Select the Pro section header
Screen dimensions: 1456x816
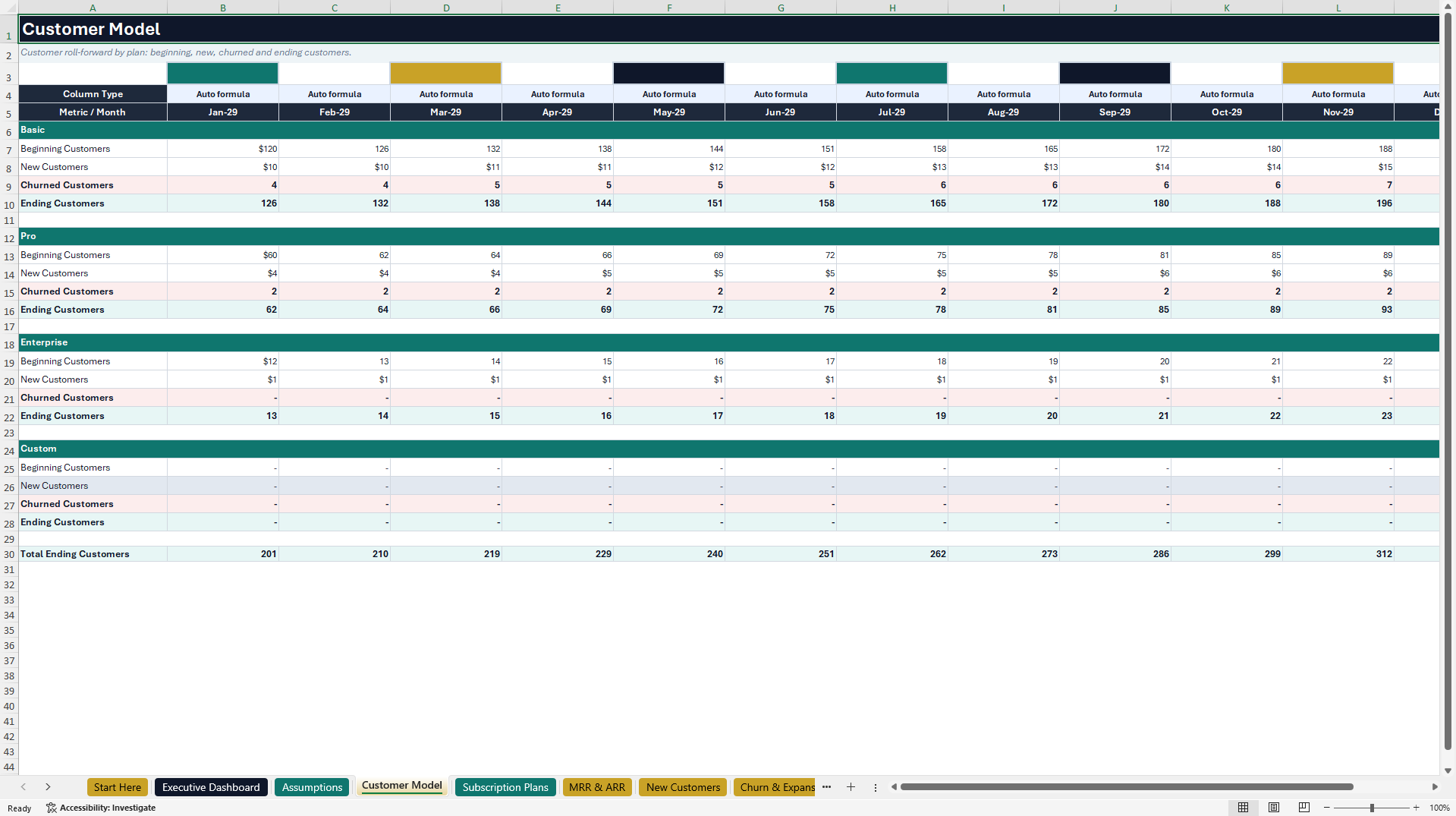click(x=728, y=237)
